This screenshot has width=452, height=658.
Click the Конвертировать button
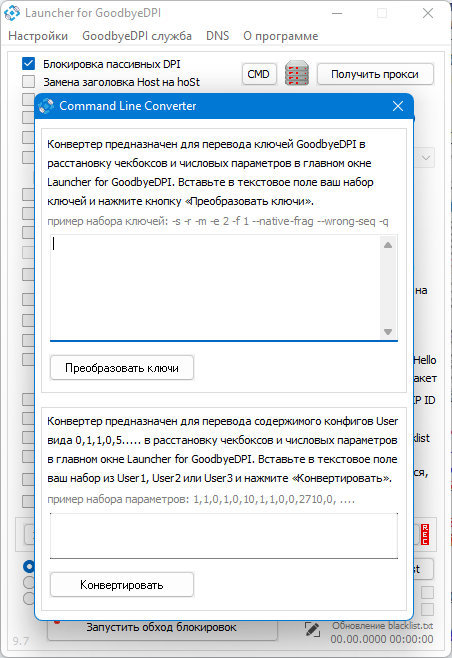pyautogui.click(x=122, y=585)
